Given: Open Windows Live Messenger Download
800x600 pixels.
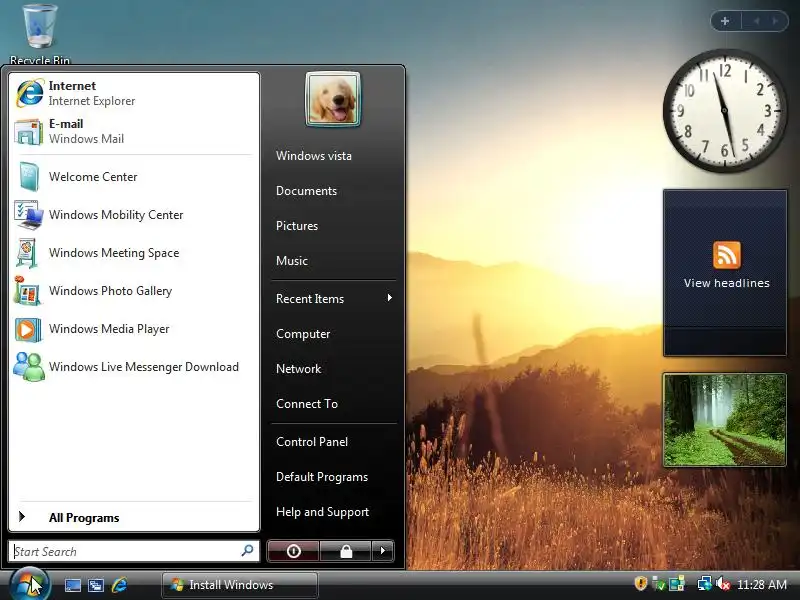Looking at the screenshot, I should click(134, 367).
